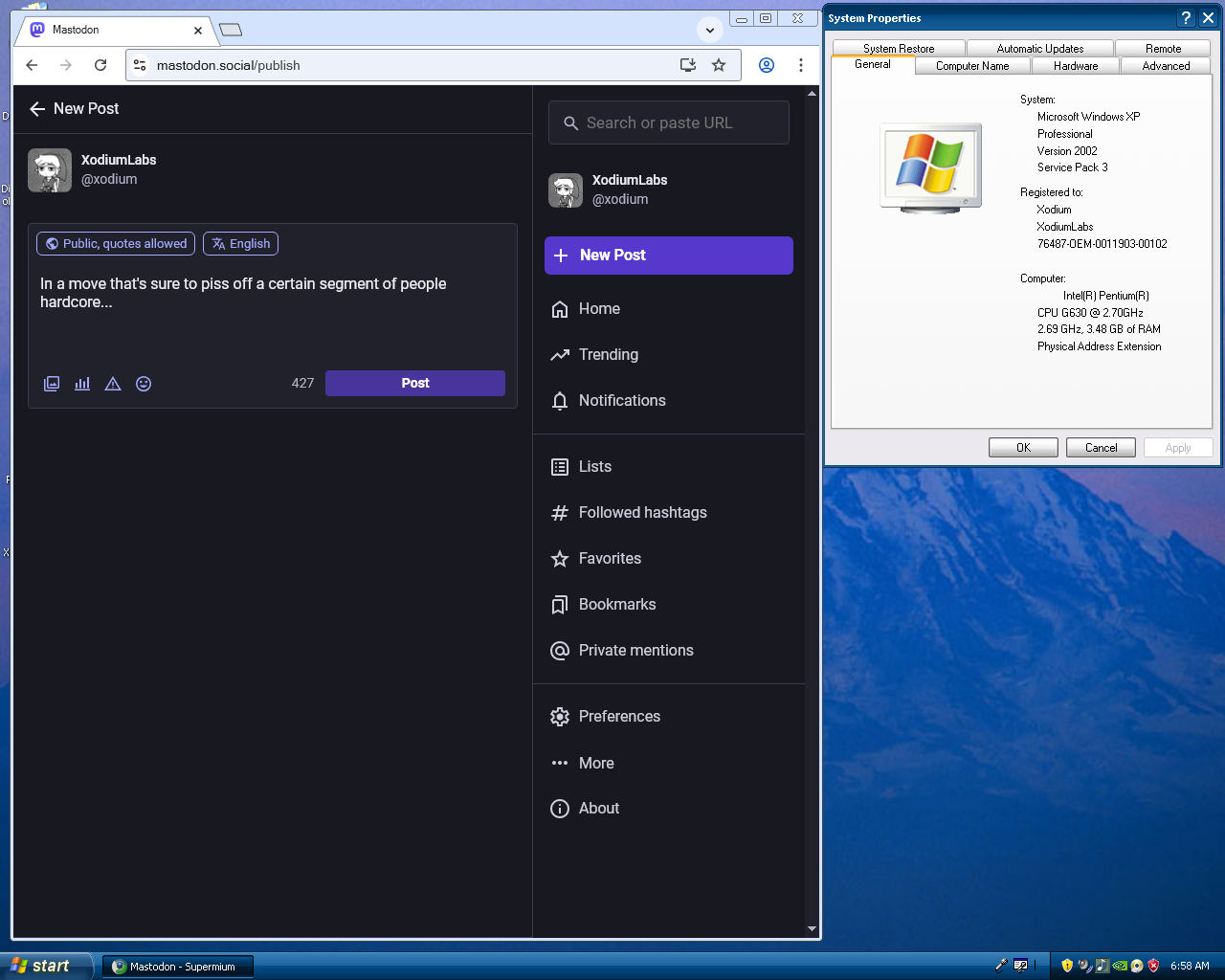Click the volume speaker tray icon
Image resolution: width=1225 pixels, height=980 pixels.
pyautogui.click(x=1084, y=966)
